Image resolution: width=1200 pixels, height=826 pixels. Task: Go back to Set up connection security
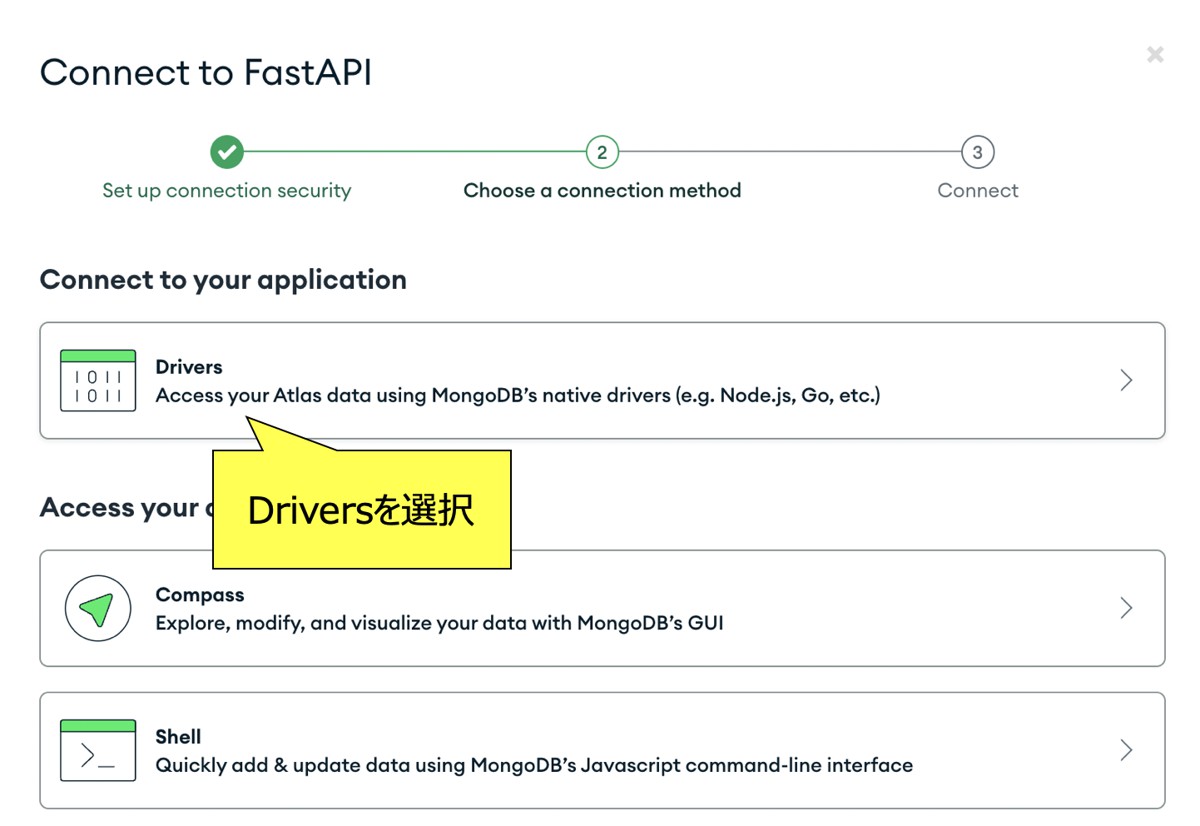click(227, 191)
